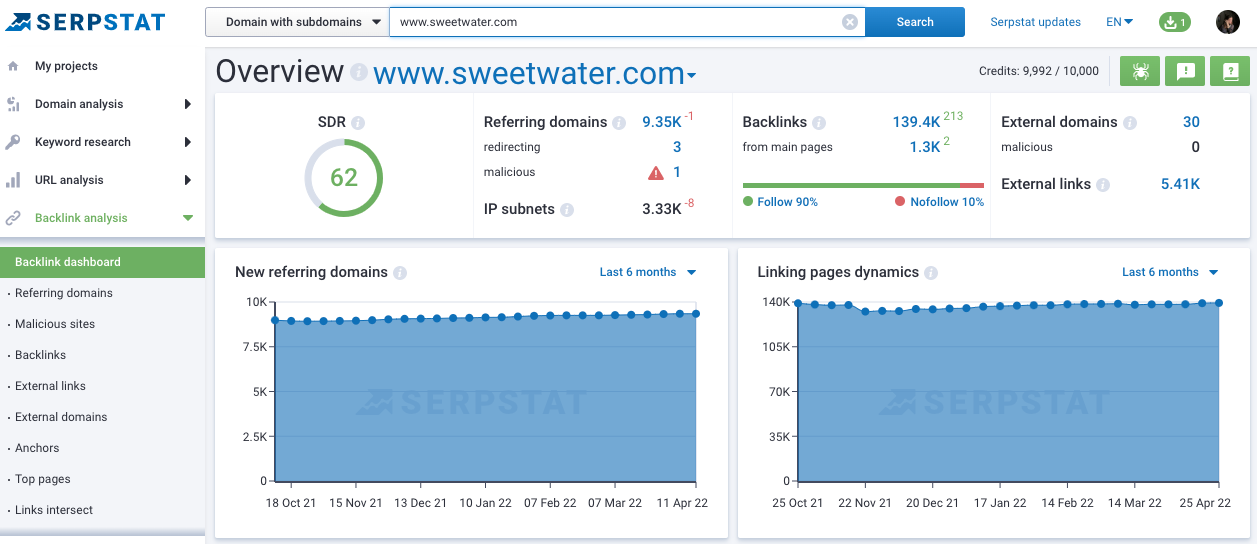Click the 5.41K external links value
Image resolution: width=1257 pixels, height=544 pixels.
click(x=1180, y=184)
